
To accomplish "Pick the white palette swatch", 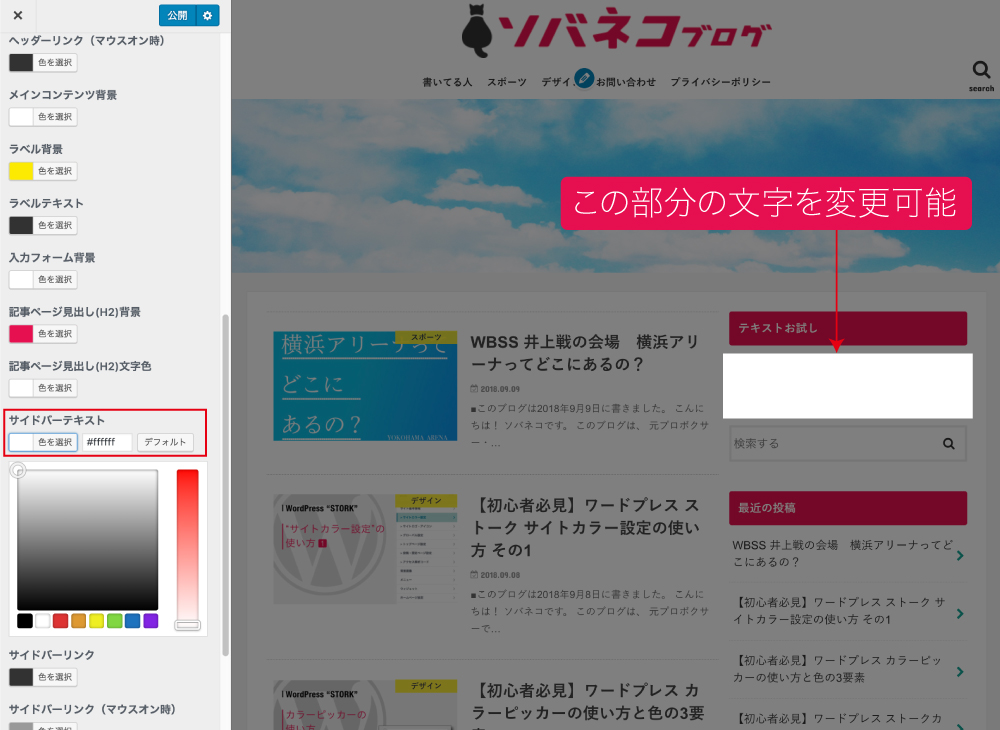I will pyautogui.click(x=43, y=620).
